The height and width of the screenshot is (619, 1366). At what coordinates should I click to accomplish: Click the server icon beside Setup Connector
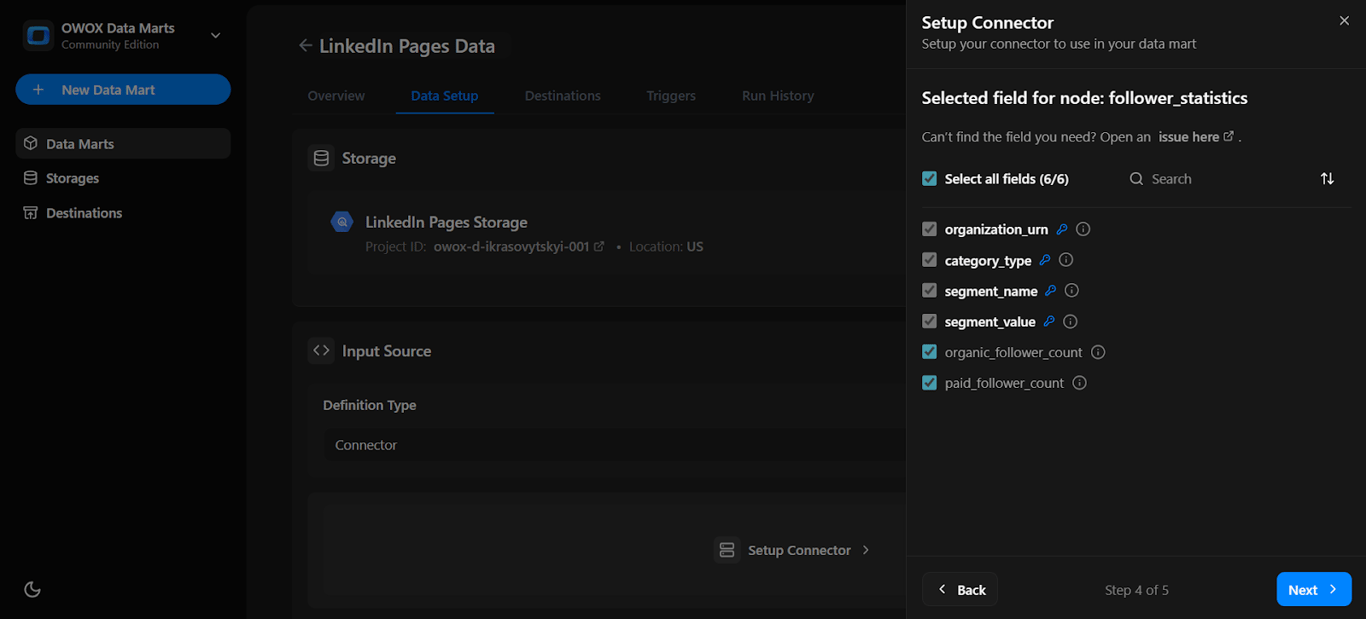click(x=727, y=550)
